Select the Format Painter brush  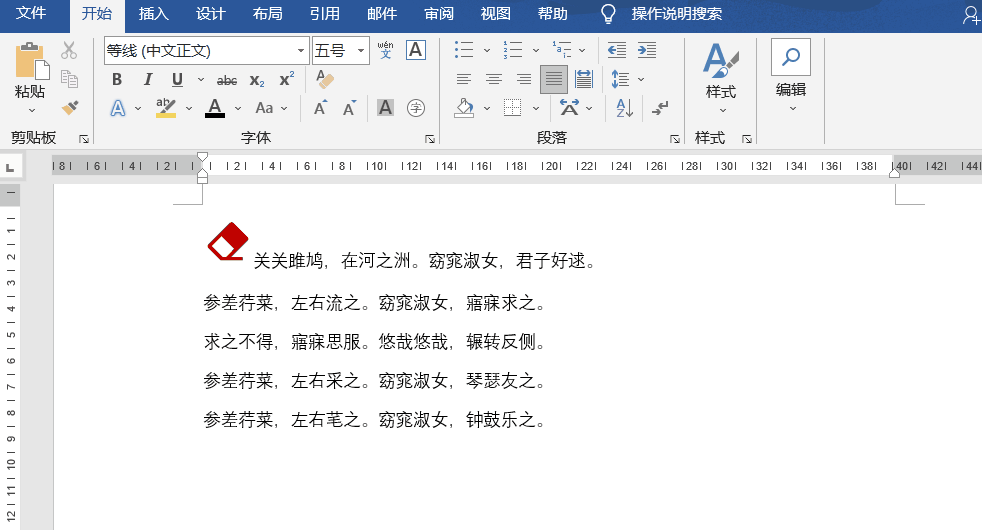tap(70, 108)
